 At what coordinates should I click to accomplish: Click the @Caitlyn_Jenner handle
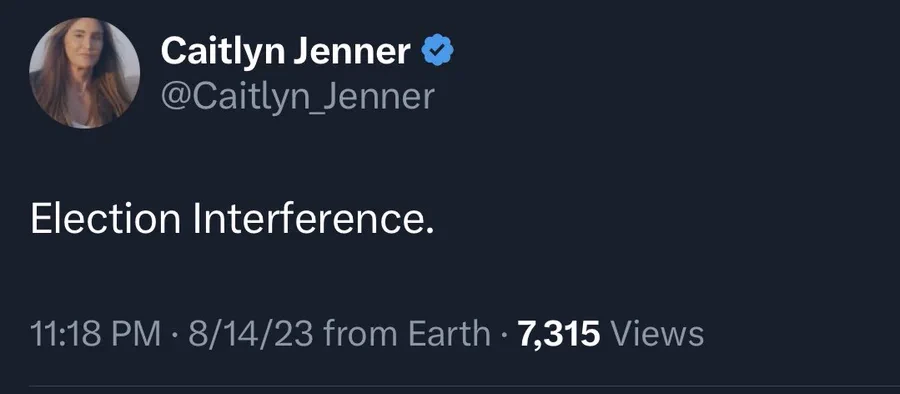(x=297, y=96)
